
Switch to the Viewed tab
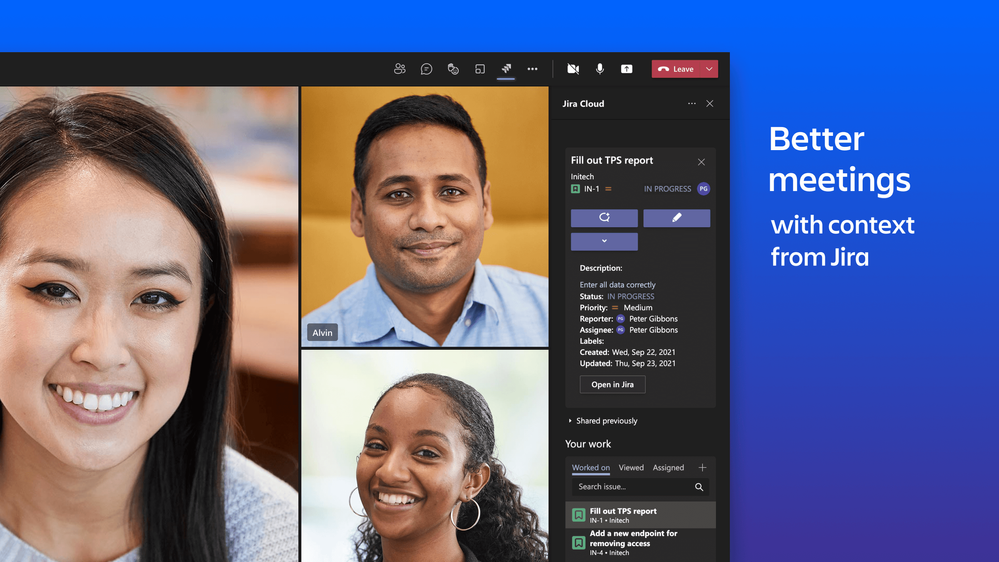point(631,468)
